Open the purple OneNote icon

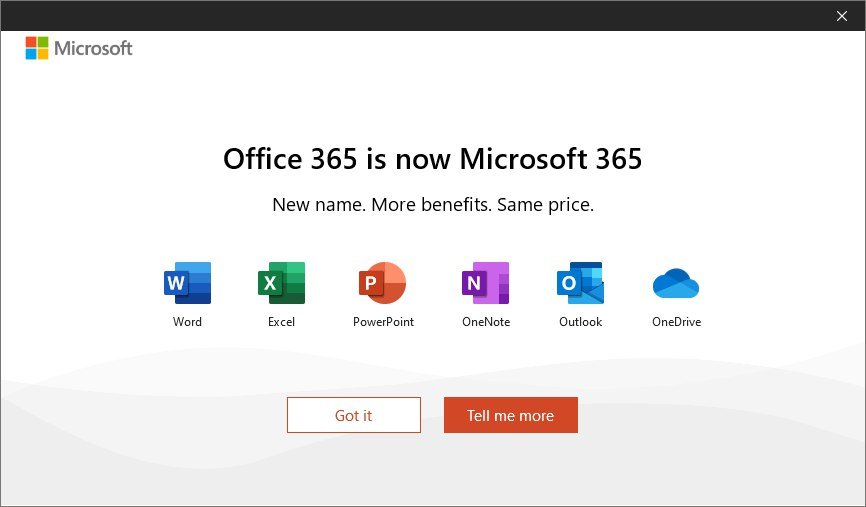pos(485,283)
